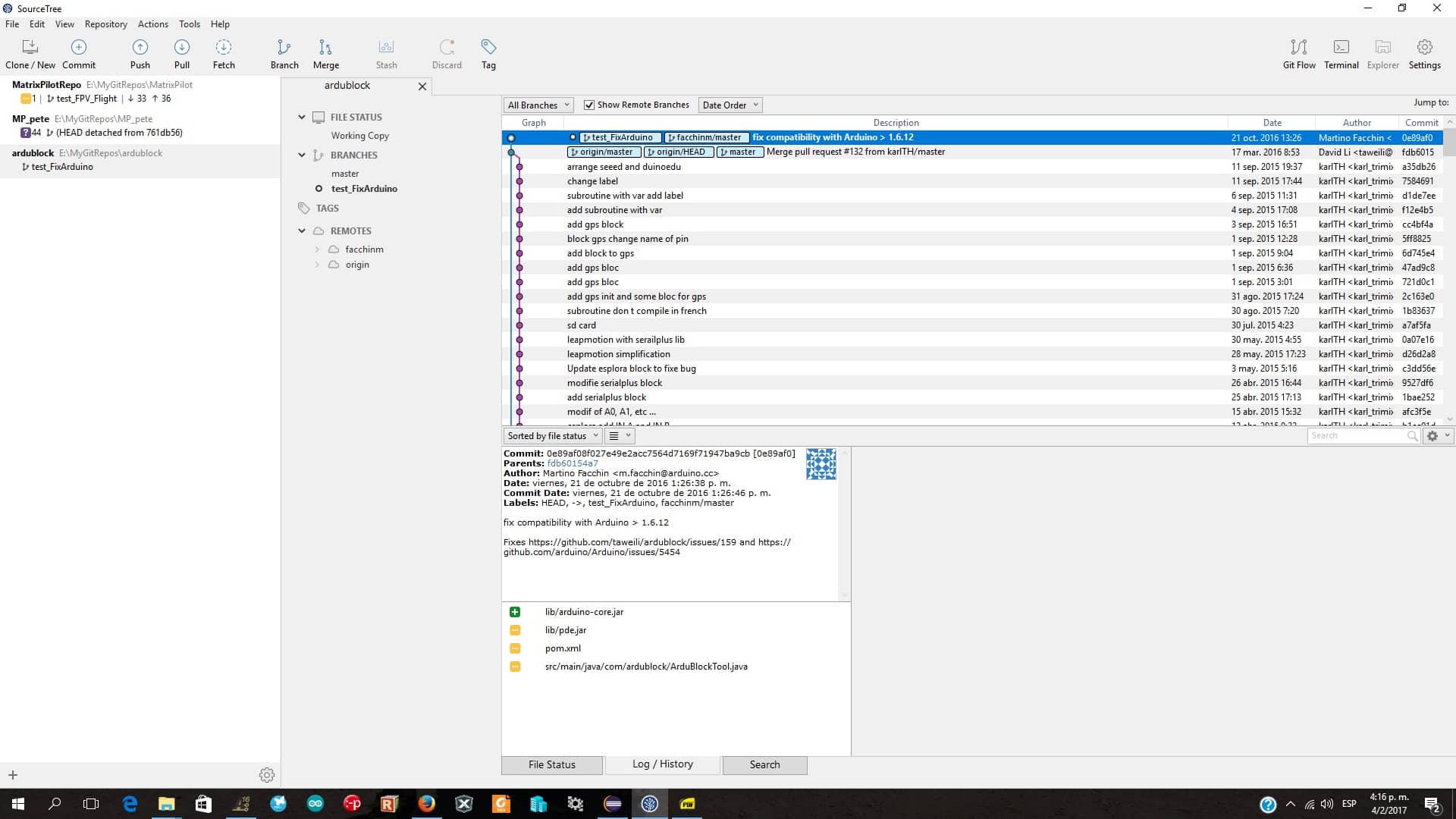Expand the facchinm remote
The width and height of the screenshot is (1456, 819).
[317, 249]
